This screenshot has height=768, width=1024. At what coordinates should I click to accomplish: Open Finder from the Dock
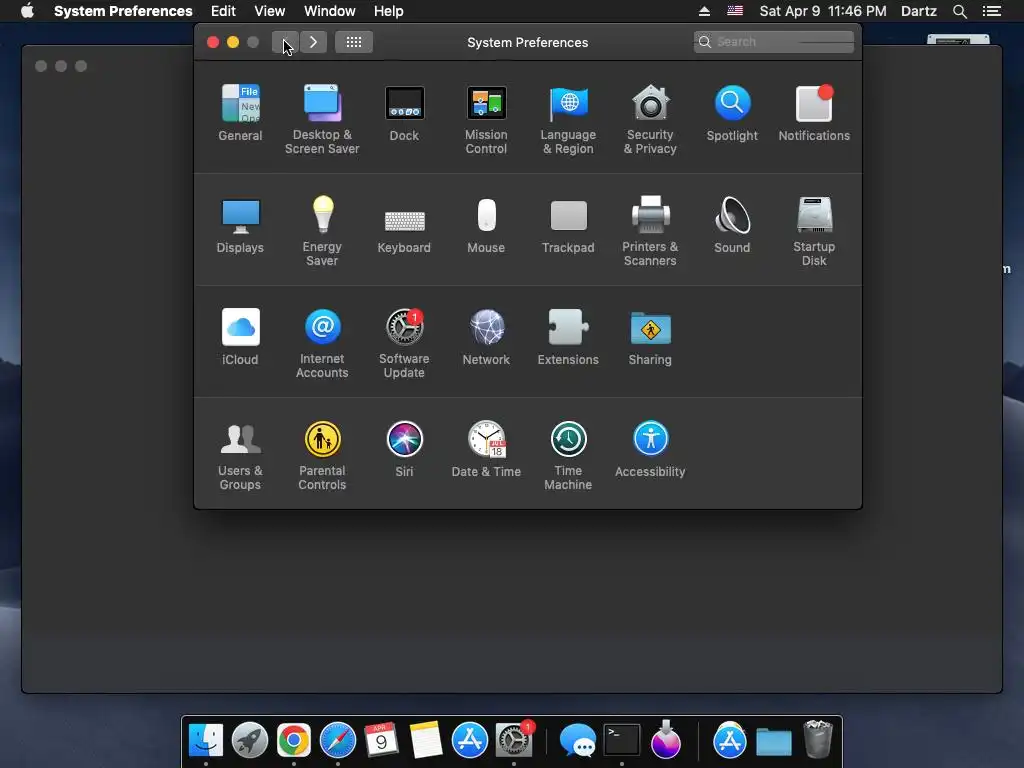click(206, 740)
